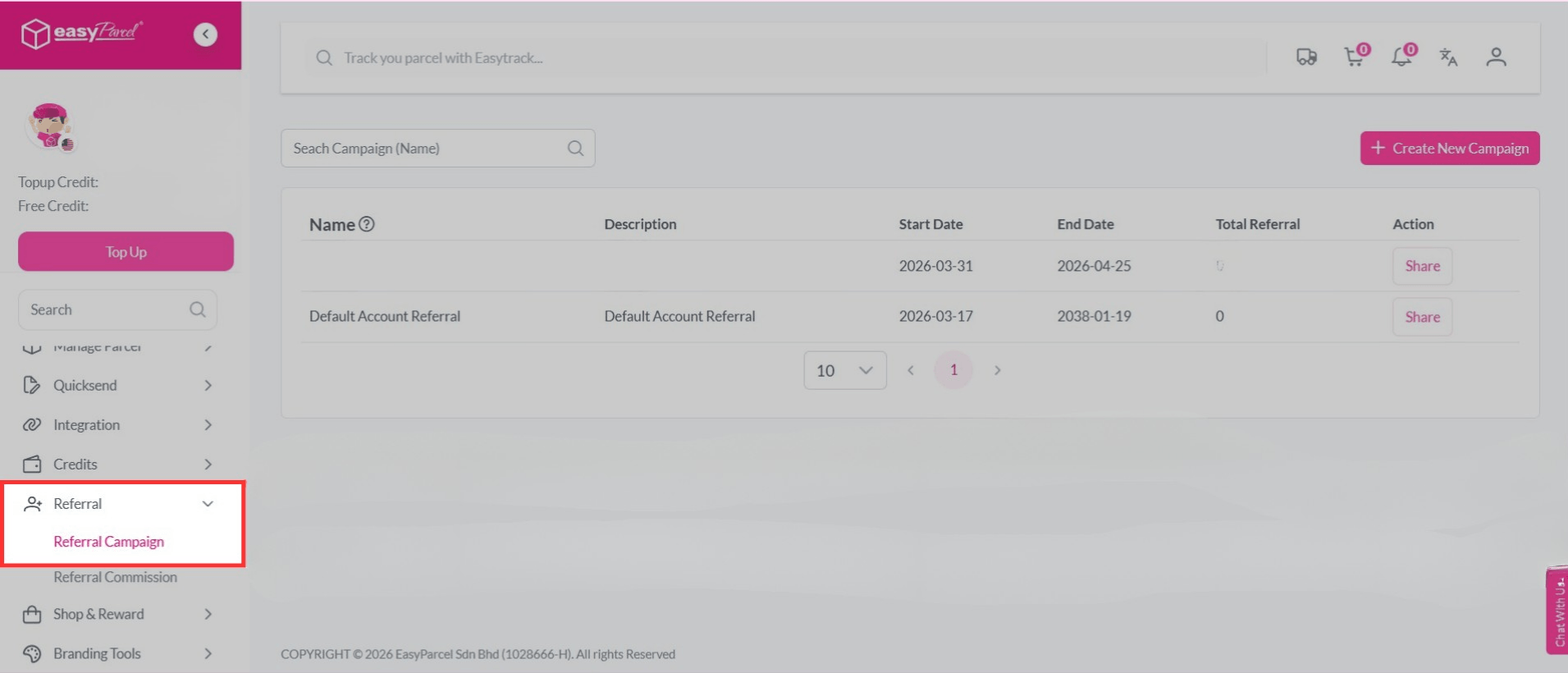Click the Top Up button

(x=126, y=251)
